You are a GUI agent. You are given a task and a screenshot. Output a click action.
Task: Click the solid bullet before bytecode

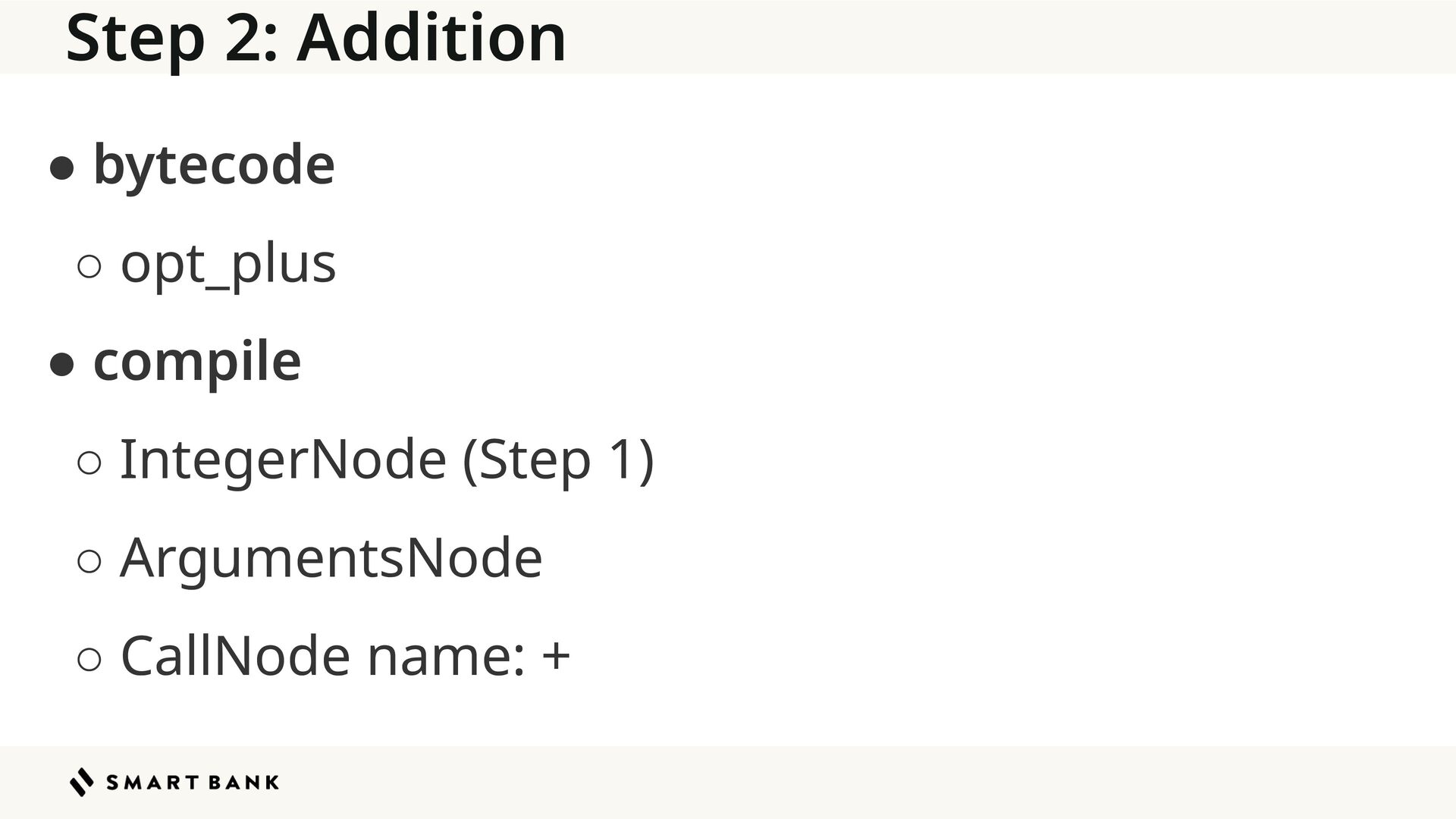tap(61, 168)
